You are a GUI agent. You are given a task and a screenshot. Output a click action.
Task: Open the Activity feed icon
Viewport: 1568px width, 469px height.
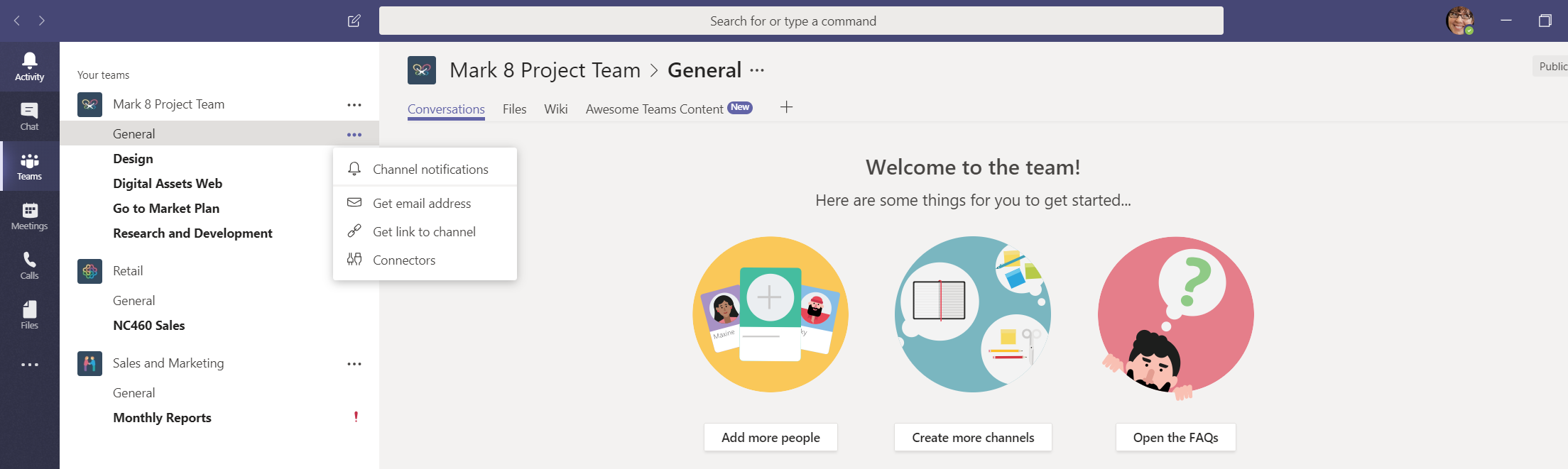coord(29,67)
